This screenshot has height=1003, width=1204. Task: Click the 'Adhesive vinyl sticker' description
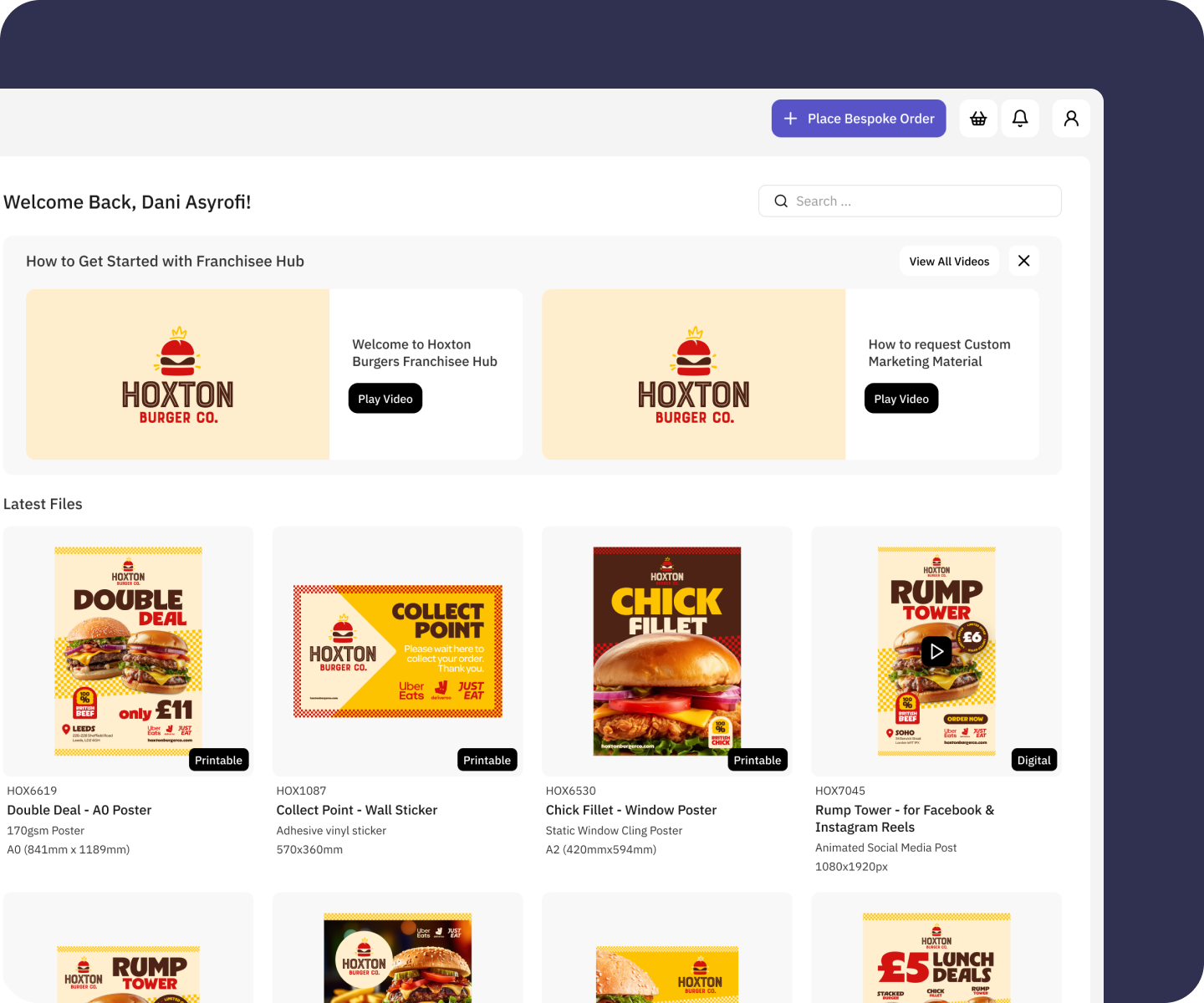point(331,831)
